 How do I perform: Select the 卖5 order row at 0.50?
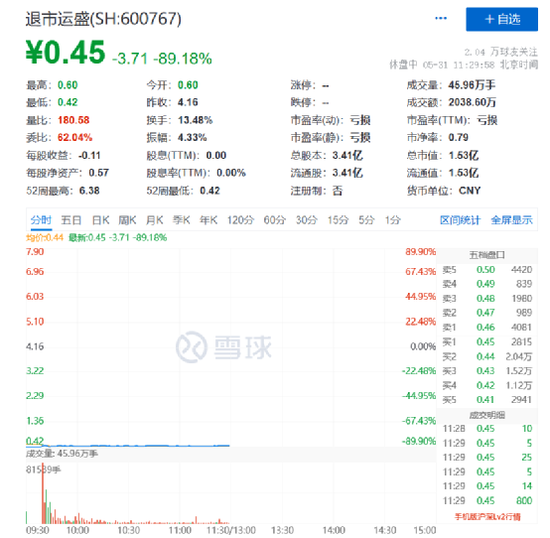tap(487, 269)
